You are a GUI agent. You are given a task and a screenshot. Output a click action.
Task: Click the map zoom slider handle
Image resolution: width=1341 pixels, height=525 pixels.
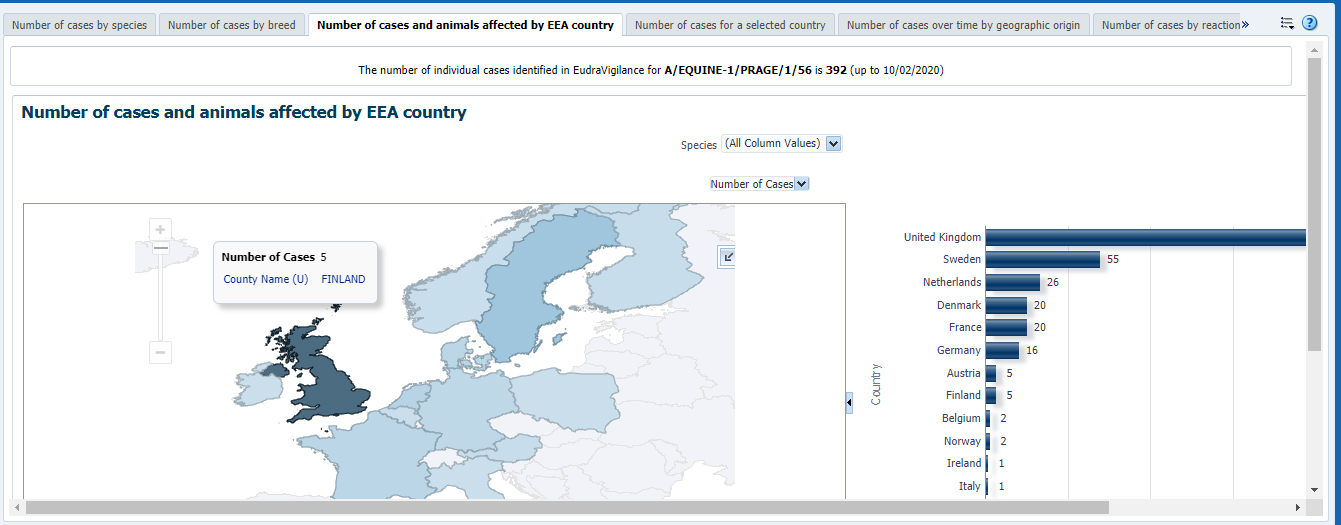(160, 247)
